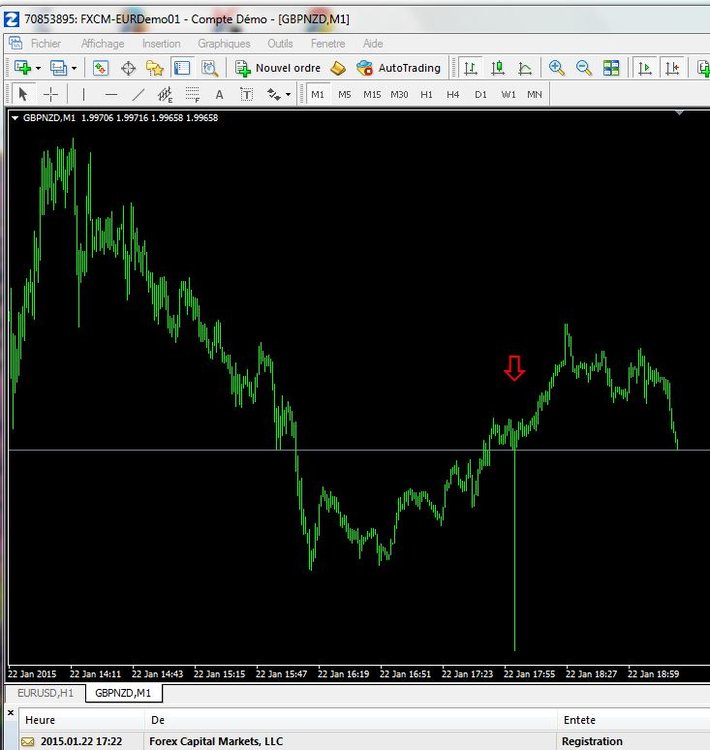
Task: Switch to H1 timeframe
Action: [426, 94]
